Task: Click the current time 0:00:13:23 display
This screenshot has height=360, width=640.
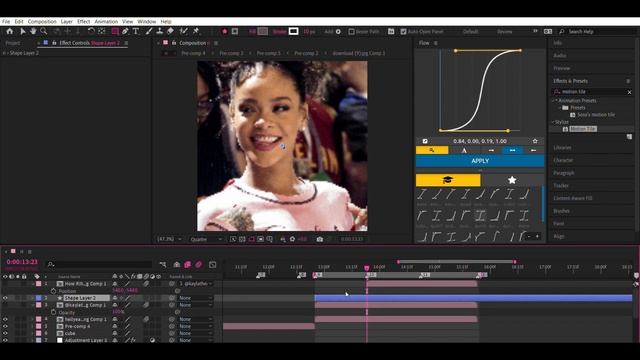Action: pos(22,262)
